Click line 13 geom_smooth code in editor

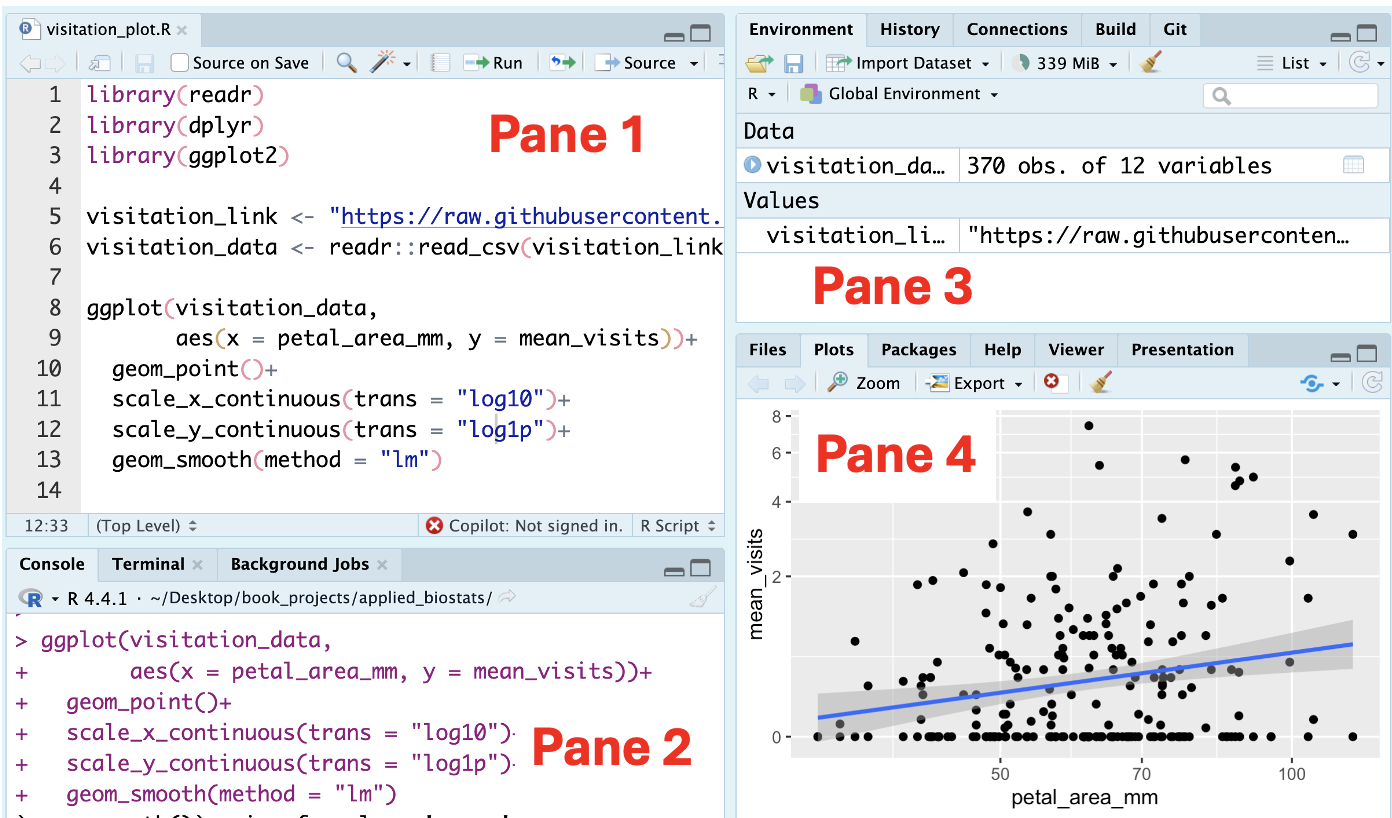(277, 460)
